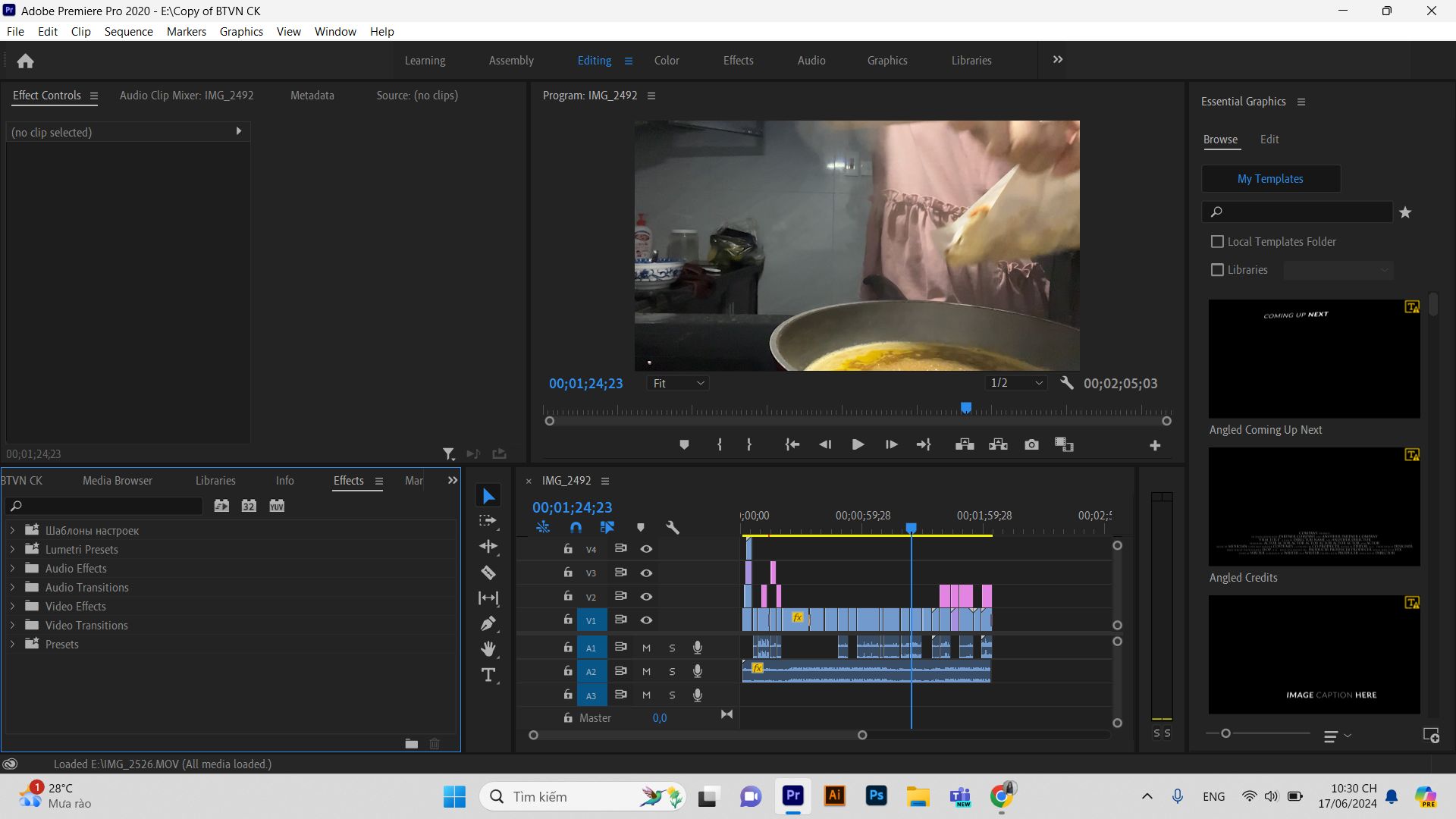Check the Libraries checkbox
Screen dimensions: 1456x819
pyautogui.click(x=1217, y=270)
